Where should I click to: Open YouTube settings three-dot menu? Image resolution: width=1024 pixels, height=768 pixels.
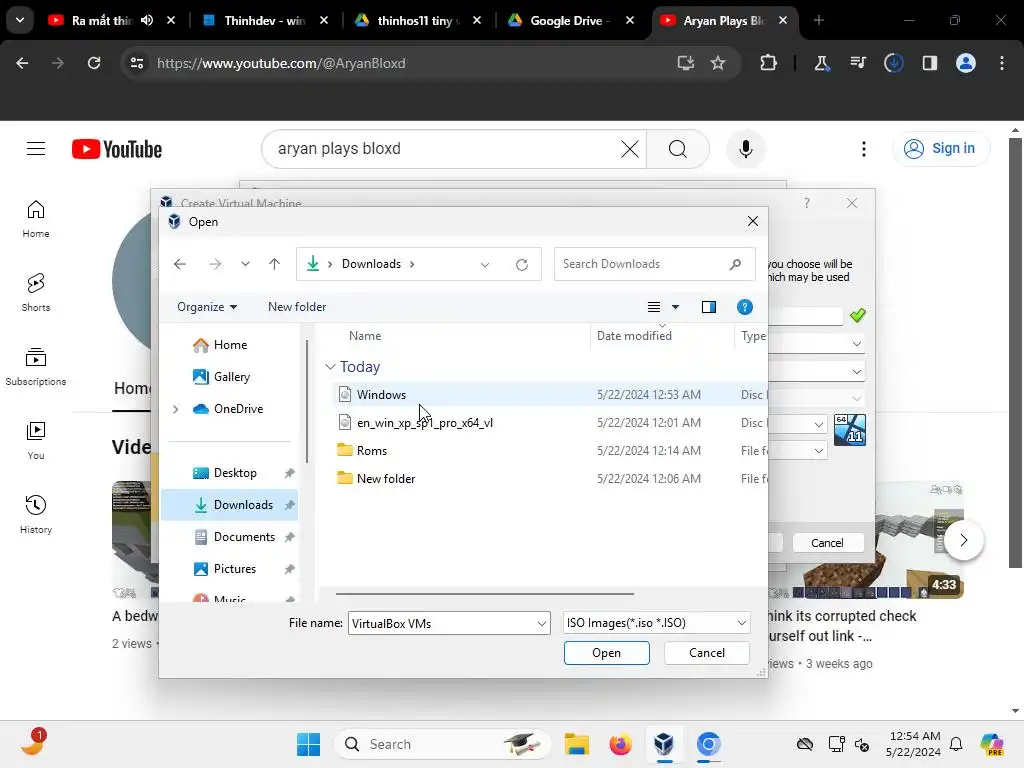[863, 149]
